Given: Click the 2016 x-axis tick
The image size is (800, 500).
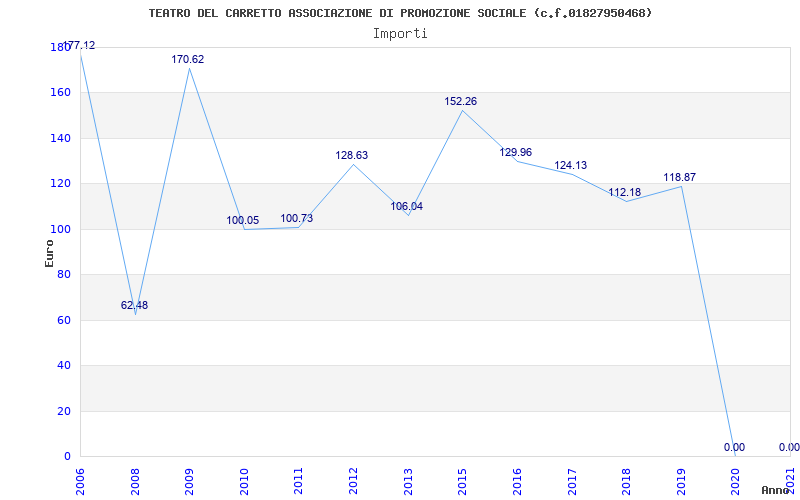Looking at the screenshot, I should click(517, 482).
